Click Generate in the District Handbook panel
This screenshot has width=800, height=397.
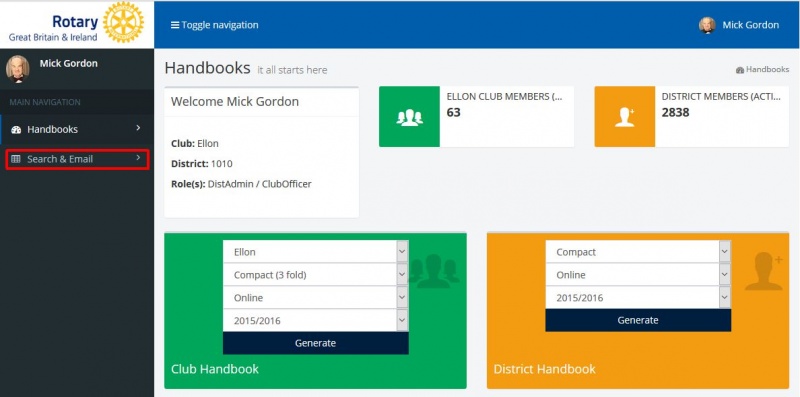click(x=638, y=320)
